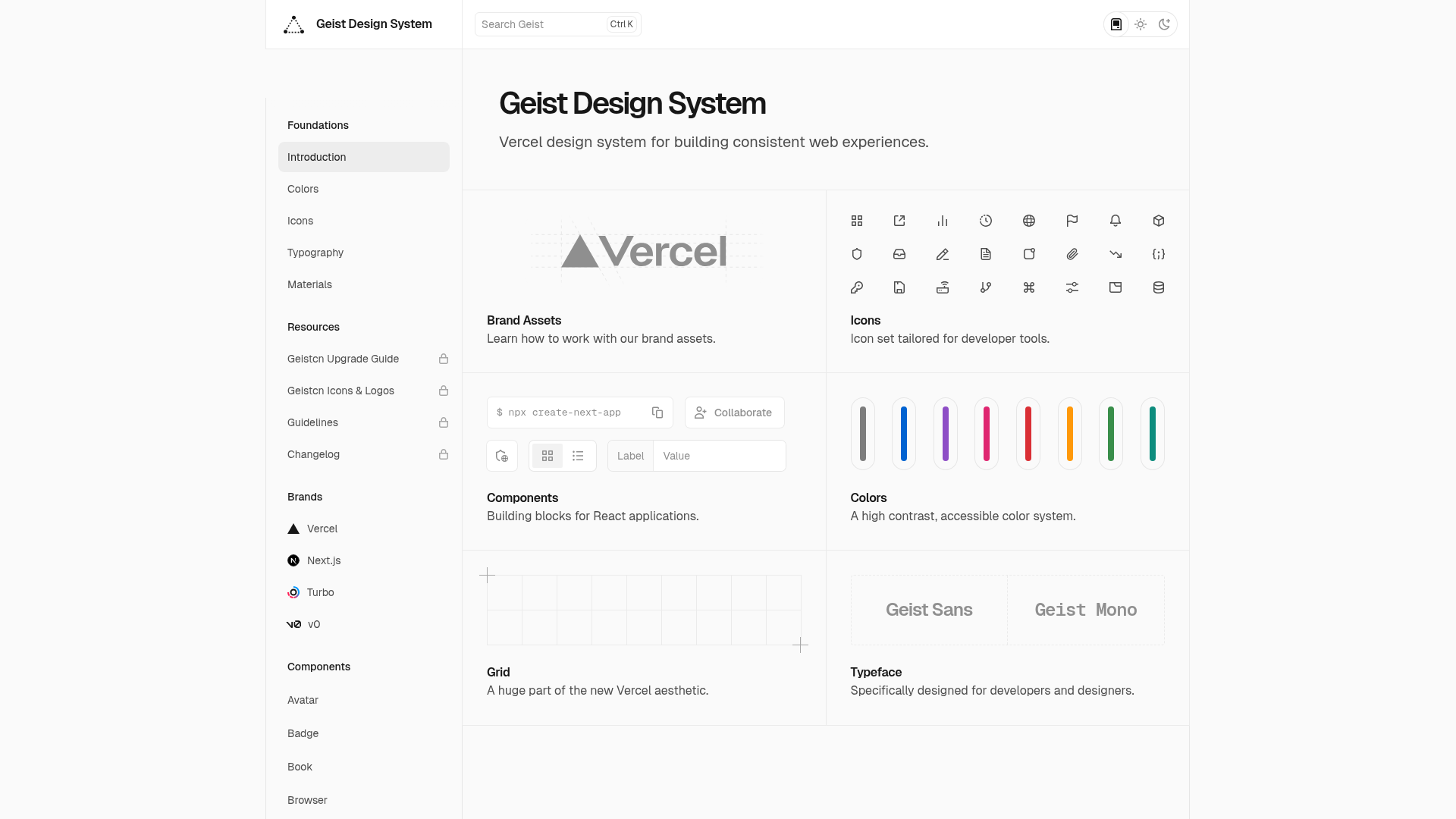The width and height of the screenshot is (1456, 819).
Task: Click the Geist triangle logo in header
Action: [x=293, y=24]
